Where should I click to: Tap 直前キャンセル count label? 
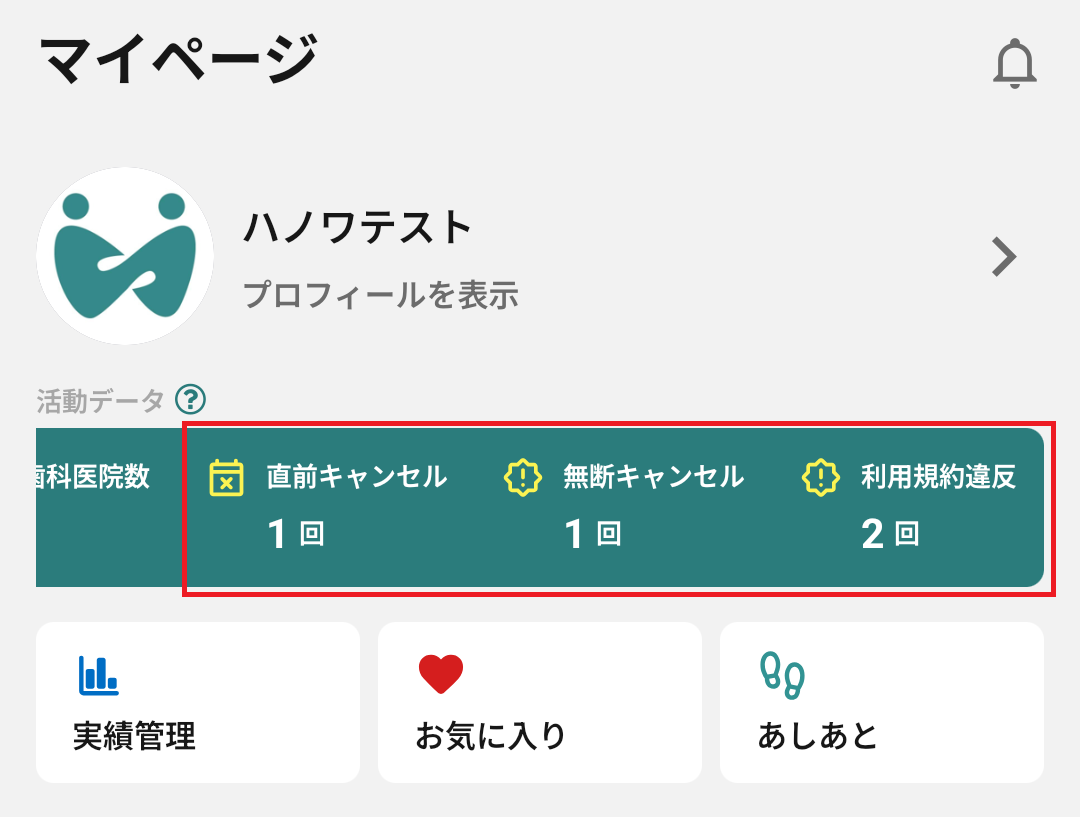[356, 477]
